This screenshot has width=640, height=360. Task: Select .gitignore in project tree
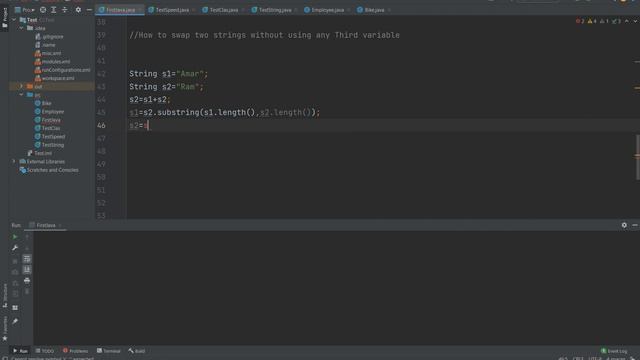[49, 36]
